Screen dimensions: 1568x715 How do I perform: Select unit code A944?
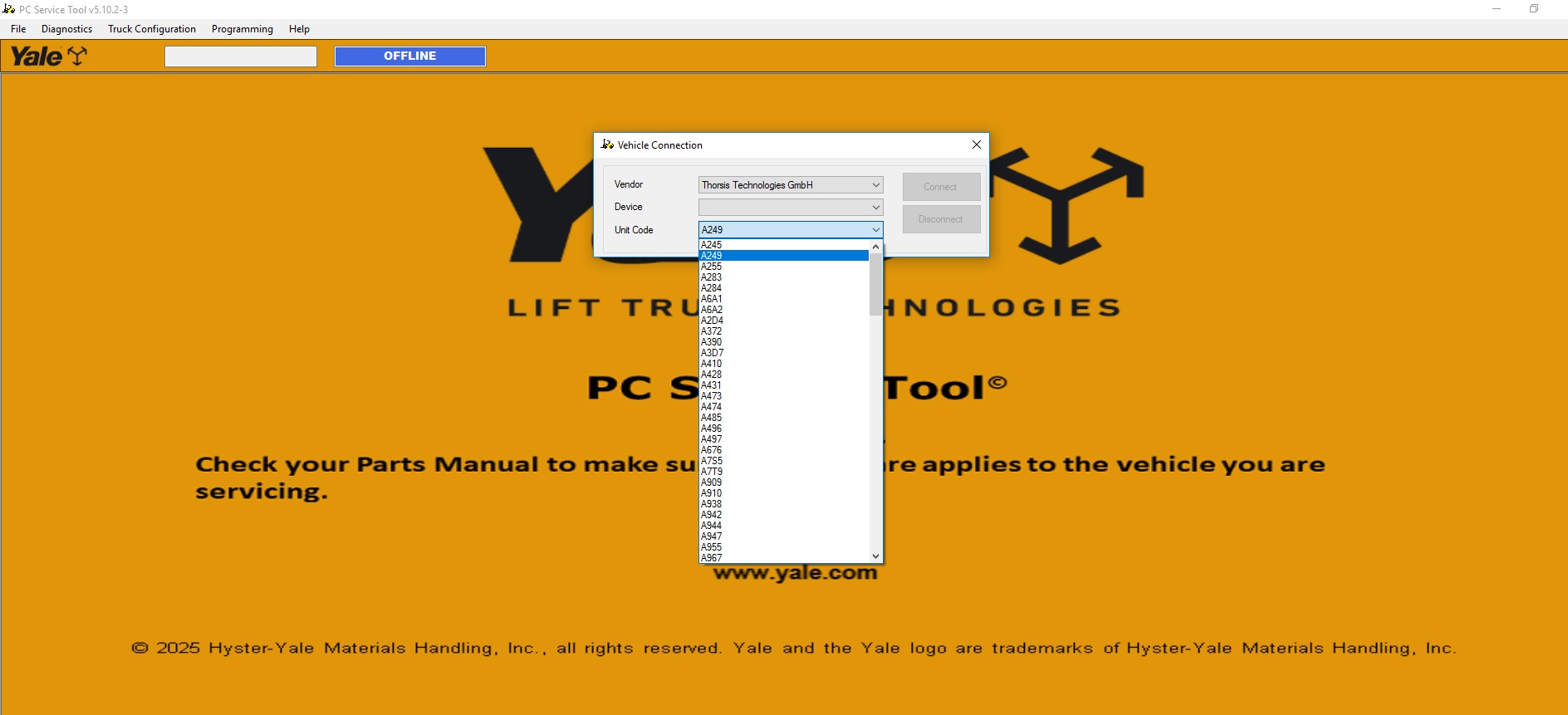(784, 526)
